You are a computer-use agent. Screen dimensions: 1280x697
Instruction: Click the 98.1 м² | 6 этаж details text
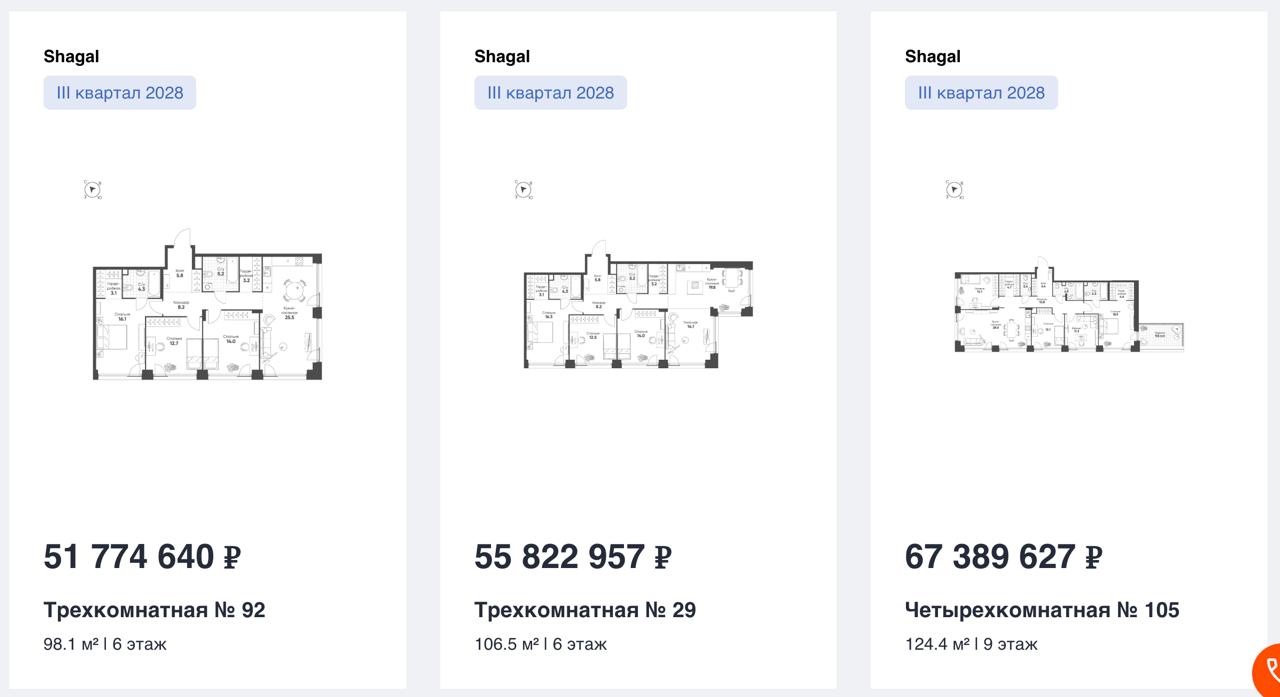(105, 644)
